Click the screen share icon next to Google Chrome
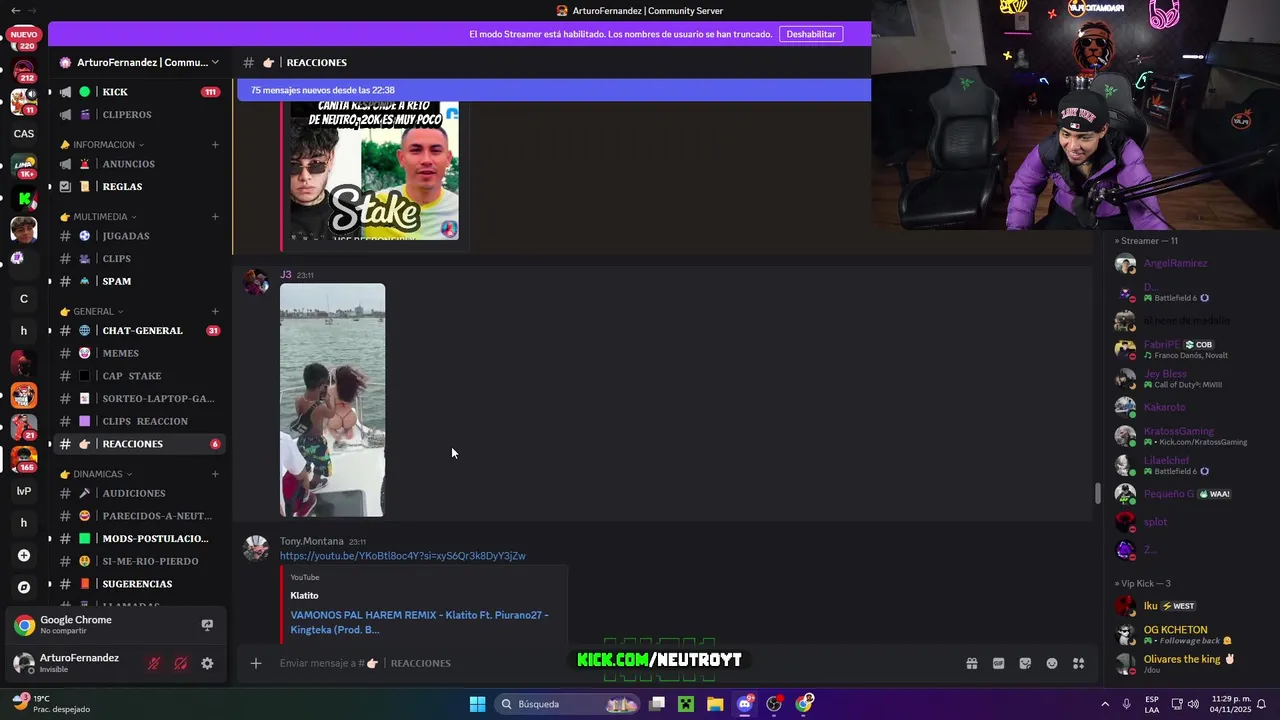The image size is (1280, 720). point(207,625)
